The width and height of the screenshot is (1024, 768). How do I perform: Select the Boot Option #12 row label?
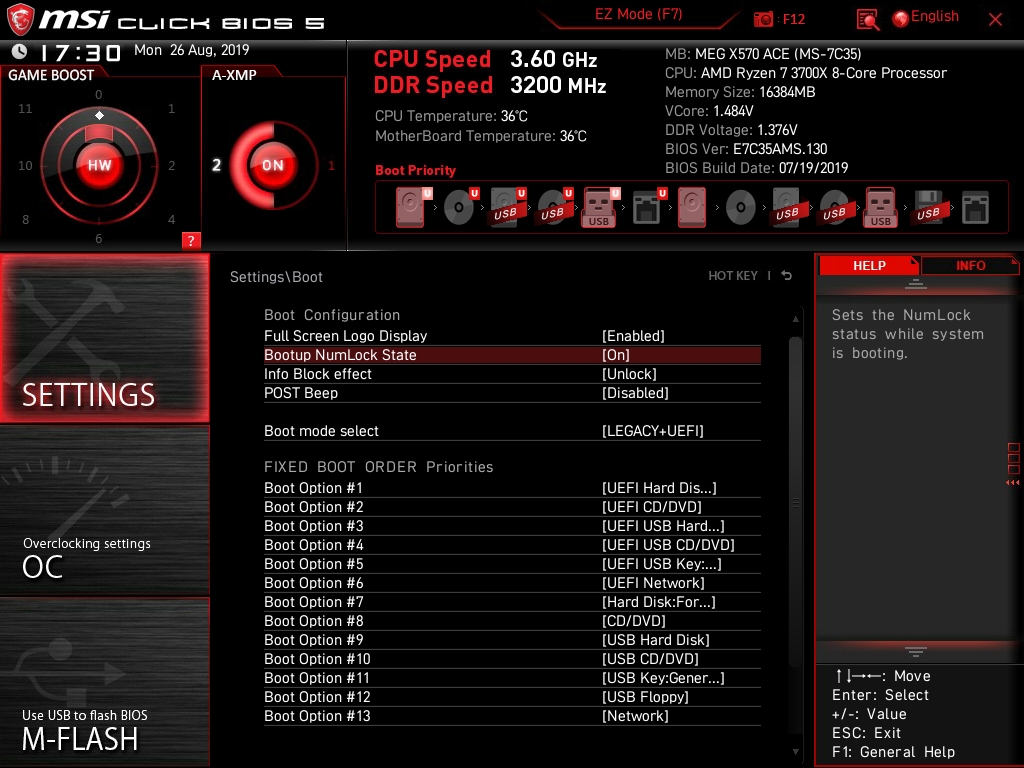[x=317, y=697]
